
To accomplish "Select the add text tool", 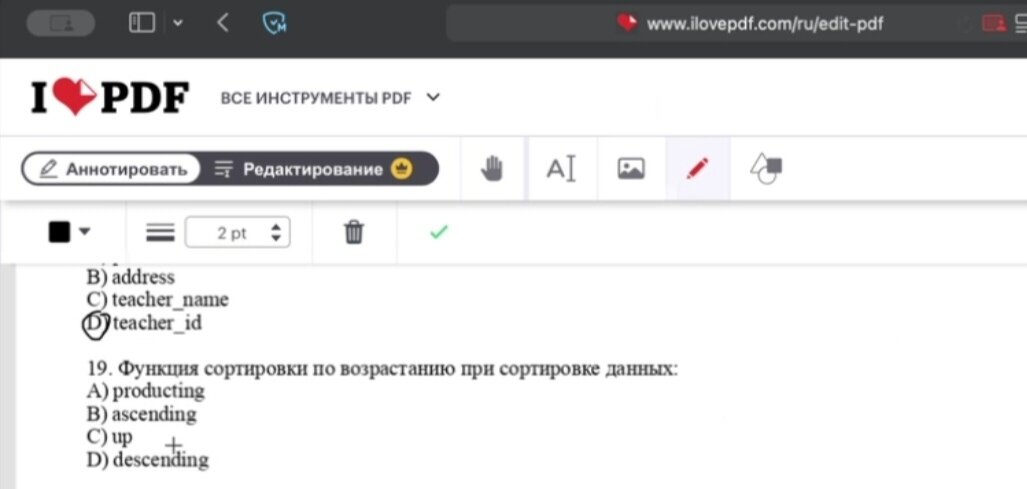I will coord(561,169).
